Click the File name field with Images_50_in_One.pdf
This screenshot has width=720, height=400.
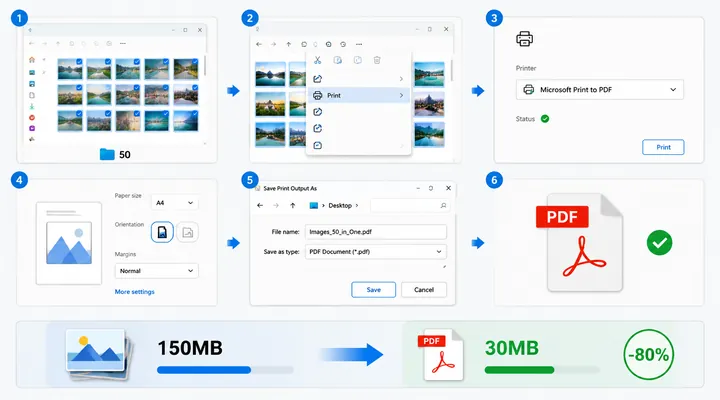[376, 232]
